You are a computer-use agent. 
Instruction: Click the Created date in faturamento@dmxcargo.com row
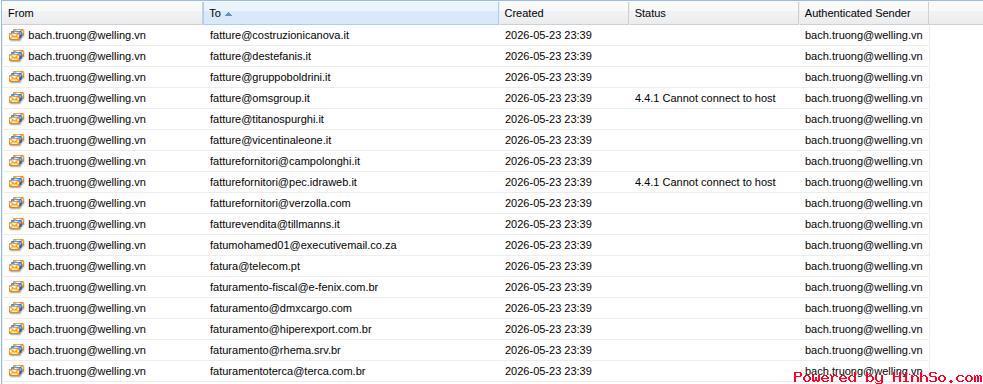(x=548, y=308)
